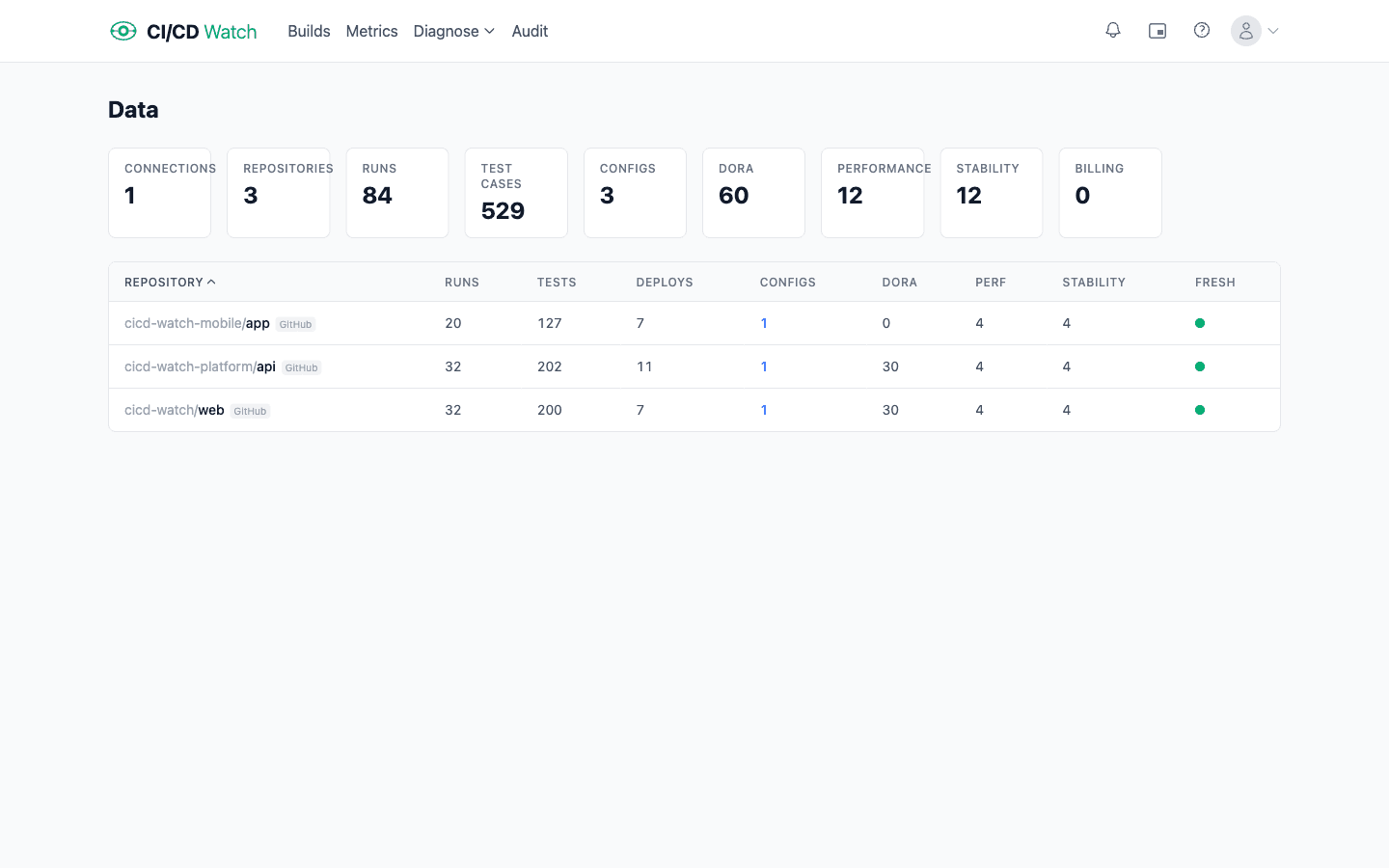Click runs value 20
The width and height of the screenshot is (1389, 868).
pos(453,323)
